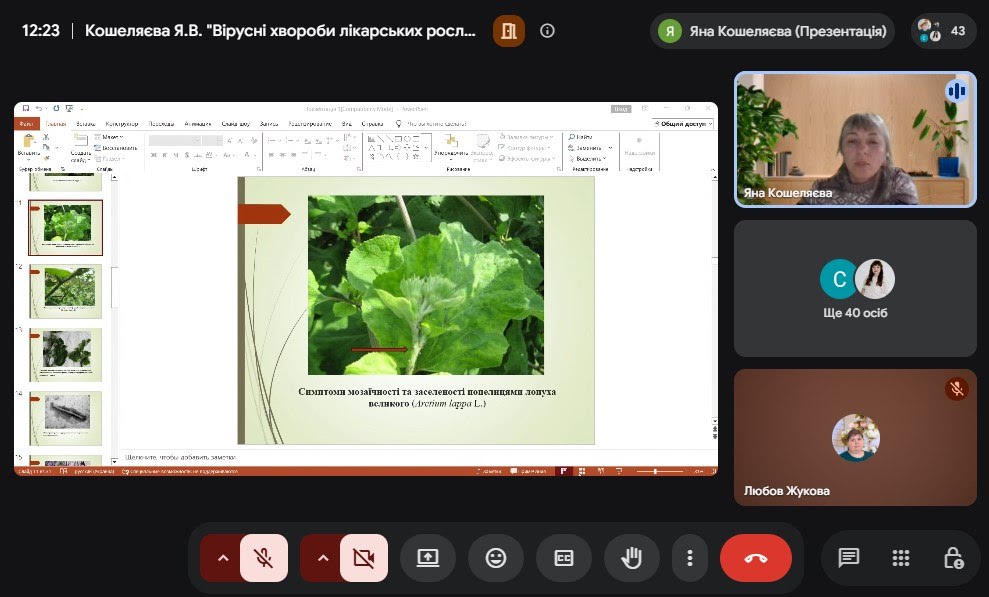Expand audio settings chevron beside microphone

pyautogui.click(x=222, y=558)
